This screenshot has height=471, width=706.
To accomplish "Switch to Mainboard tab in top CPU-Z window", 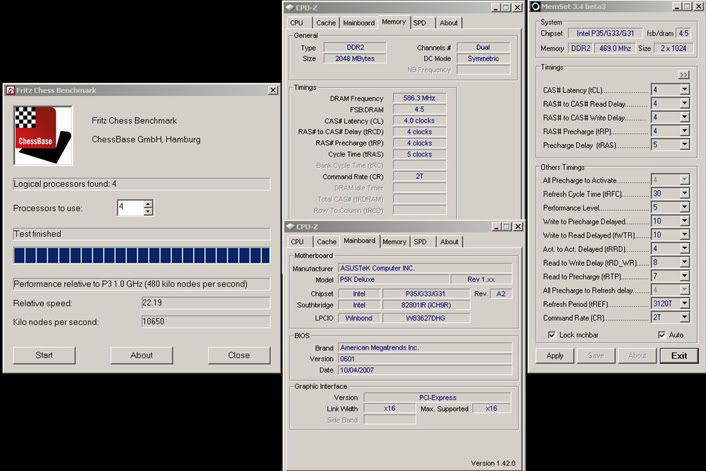I will coord(358,23).
